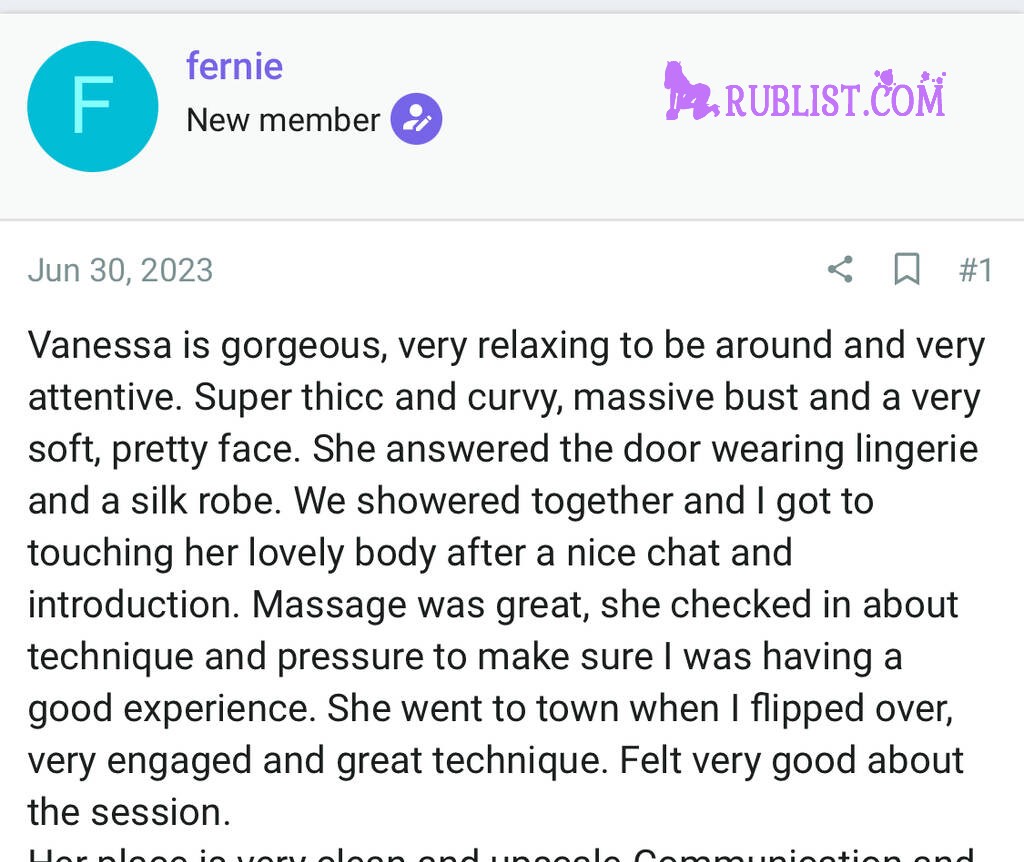The image size is (1024, 862).
Task: Open the RUBLIST.COM watermark text
Action: 835,96
